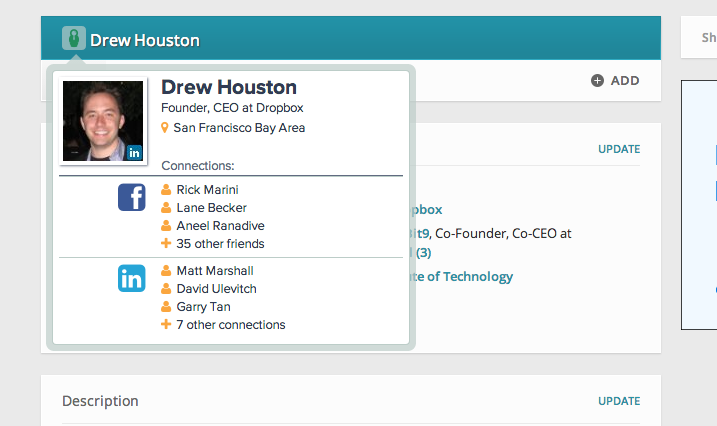This screenshot has width=717, height=426.
Task: Click the Facebook logo icon
Action: point(132,197)
